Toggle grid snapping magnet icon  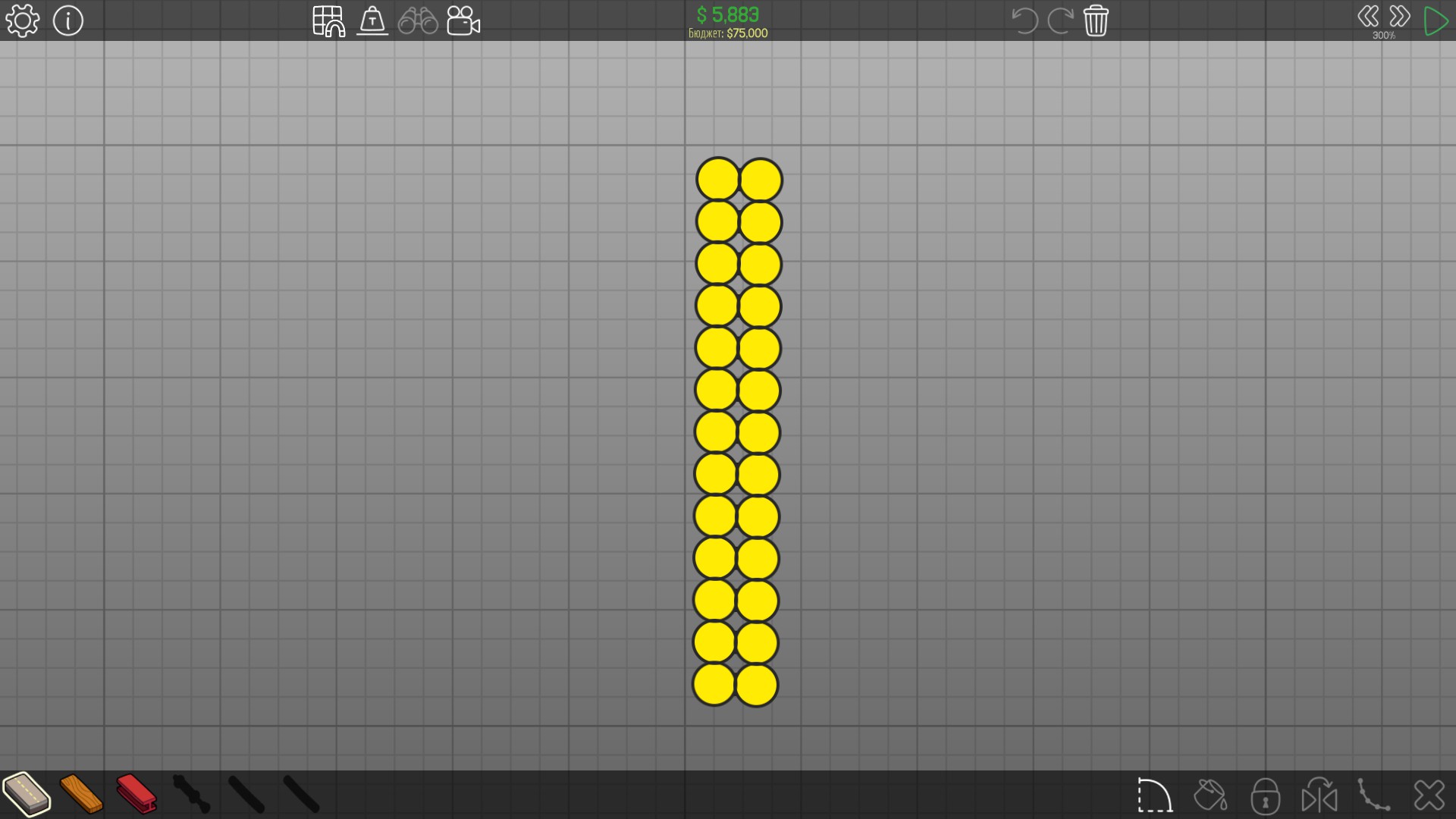(x=329, y=21)
